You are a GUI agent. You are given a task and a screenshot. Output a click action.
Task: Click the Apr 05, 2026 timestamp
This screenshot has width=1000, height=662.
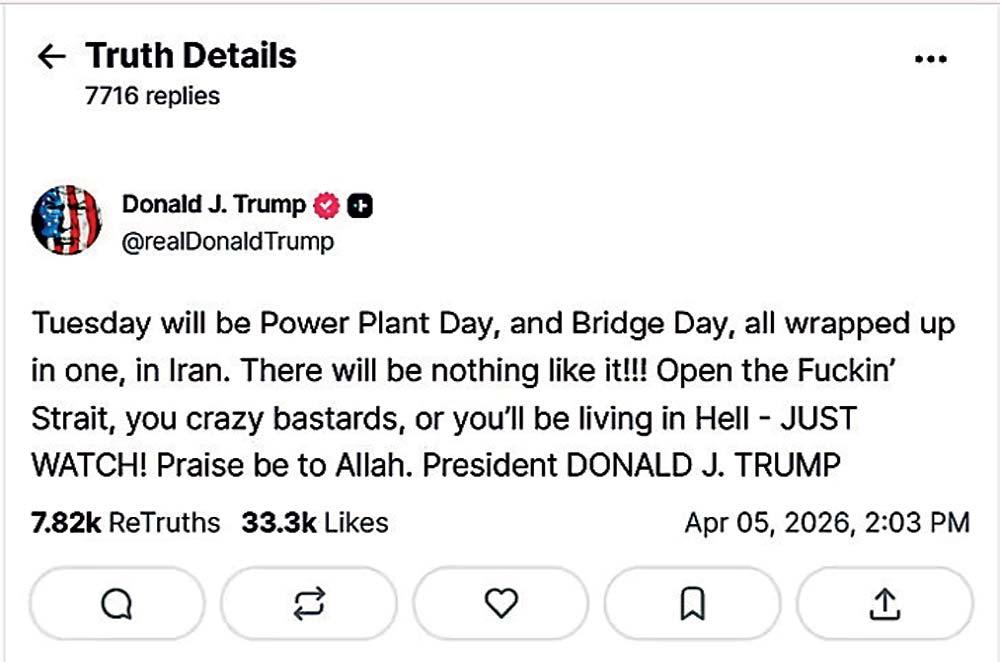pos(826,522)
